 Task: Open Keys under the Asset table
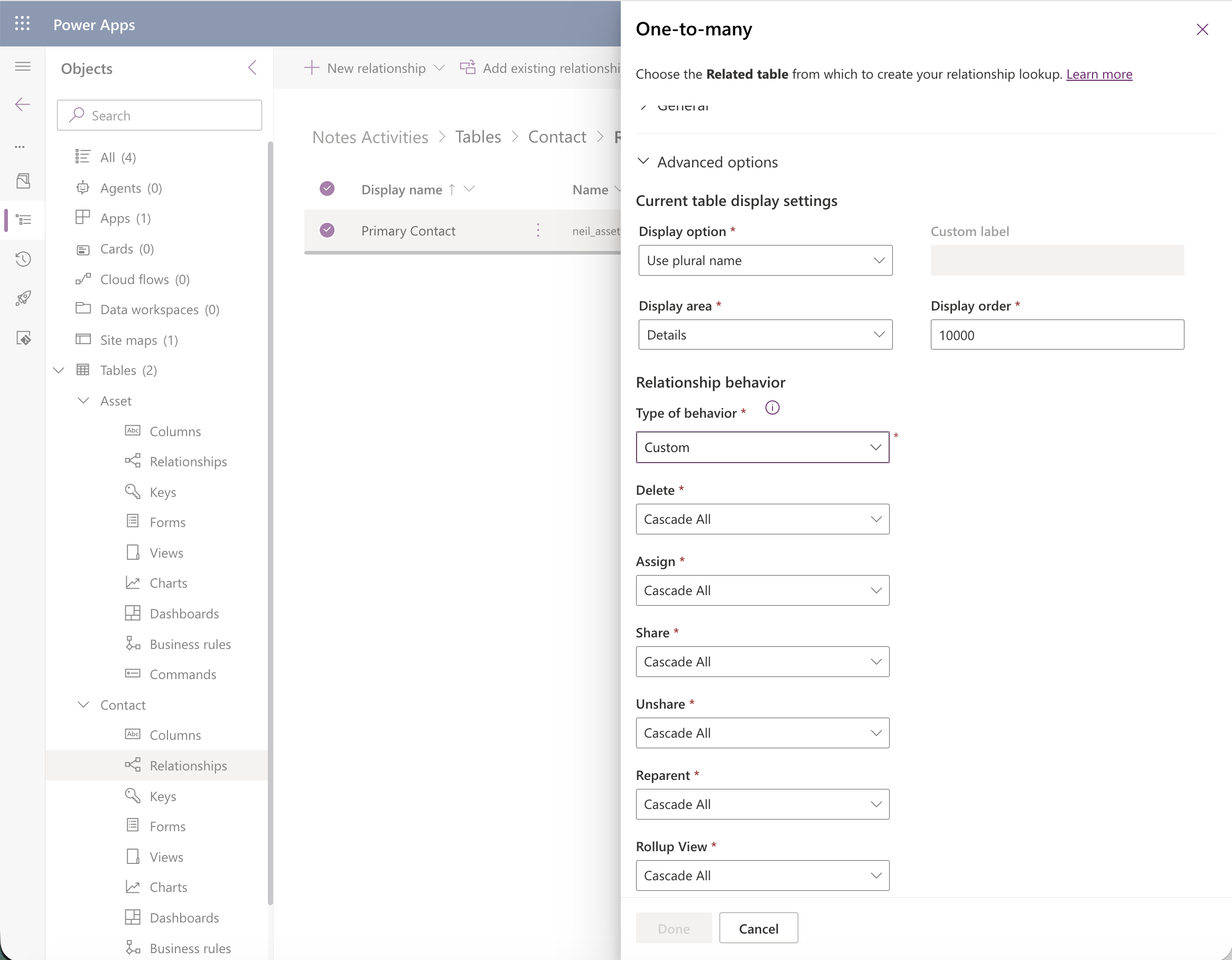[163, 492]
